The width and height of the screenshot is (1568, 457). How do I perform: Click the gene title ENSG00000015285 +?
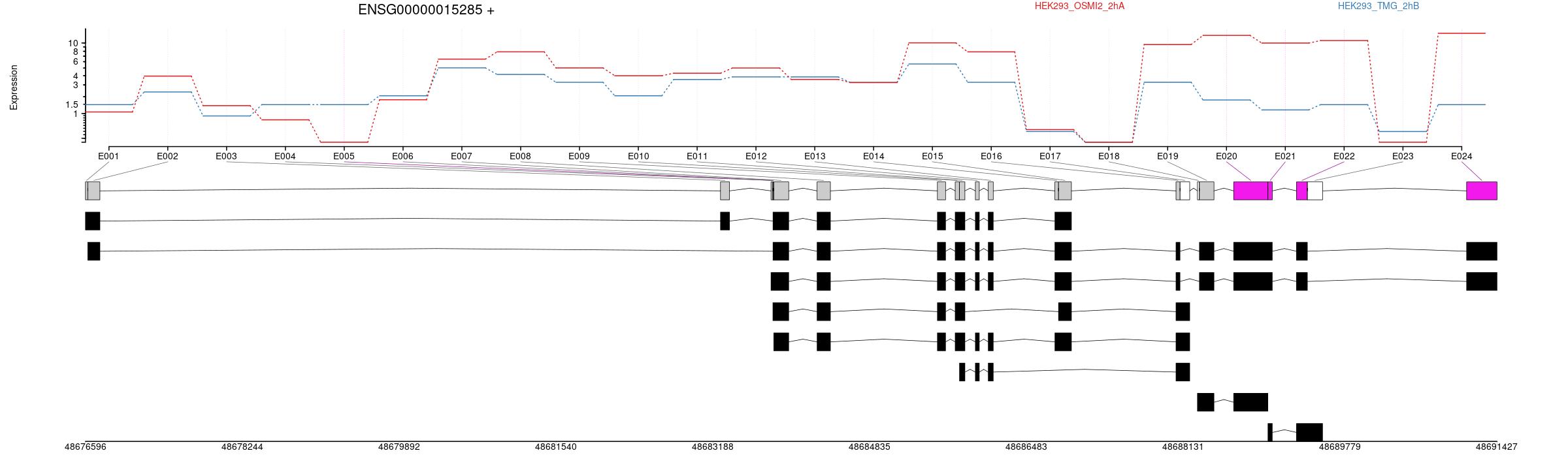click(x=426, y=10)
